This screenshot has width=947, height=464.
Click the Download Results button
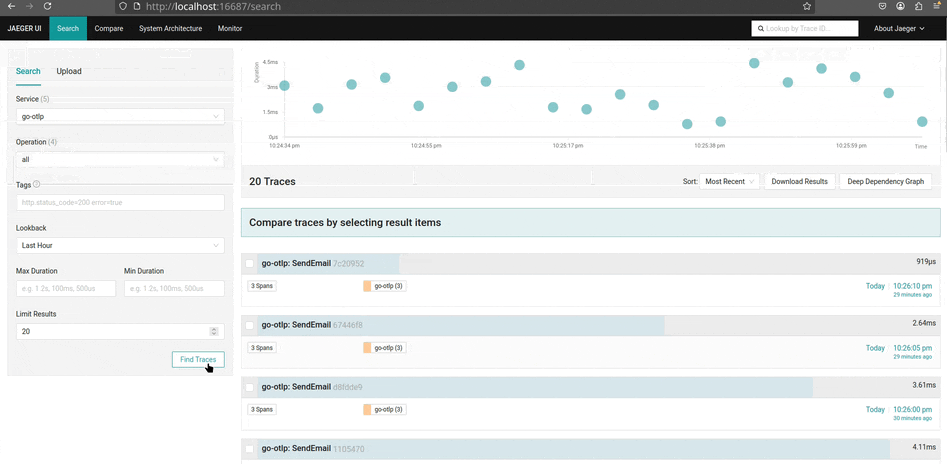(799, 182)
